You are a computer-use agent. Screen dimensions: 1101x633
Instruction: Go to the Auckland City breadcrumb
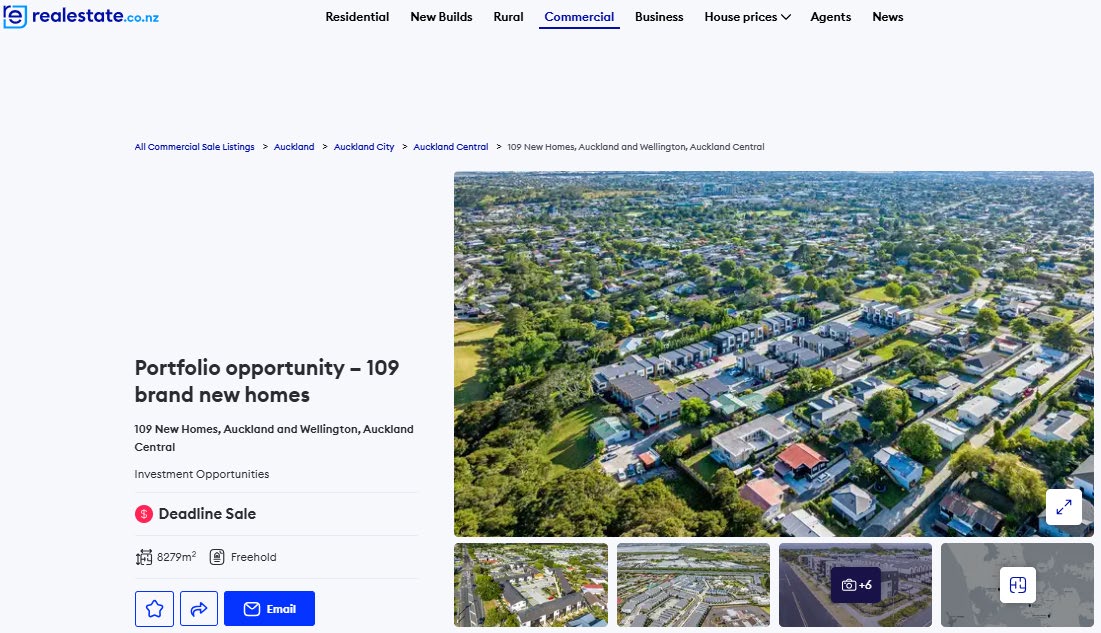(x=364, y=147)
